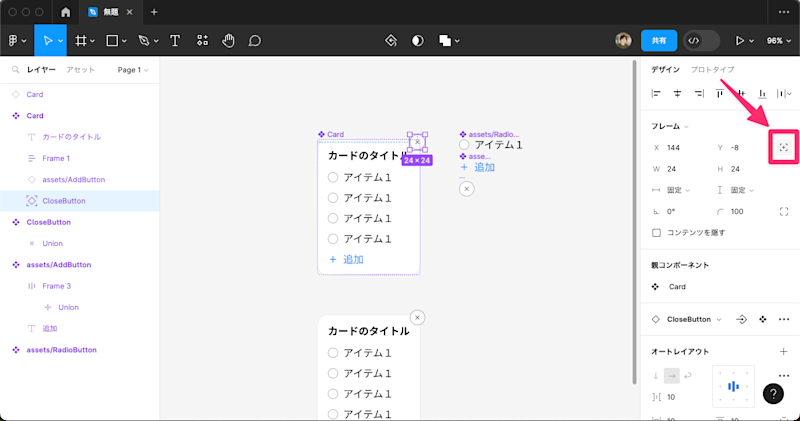Click the Resources components icon
The height and width of the screenshot is (421, 800).
coord(203,41)
